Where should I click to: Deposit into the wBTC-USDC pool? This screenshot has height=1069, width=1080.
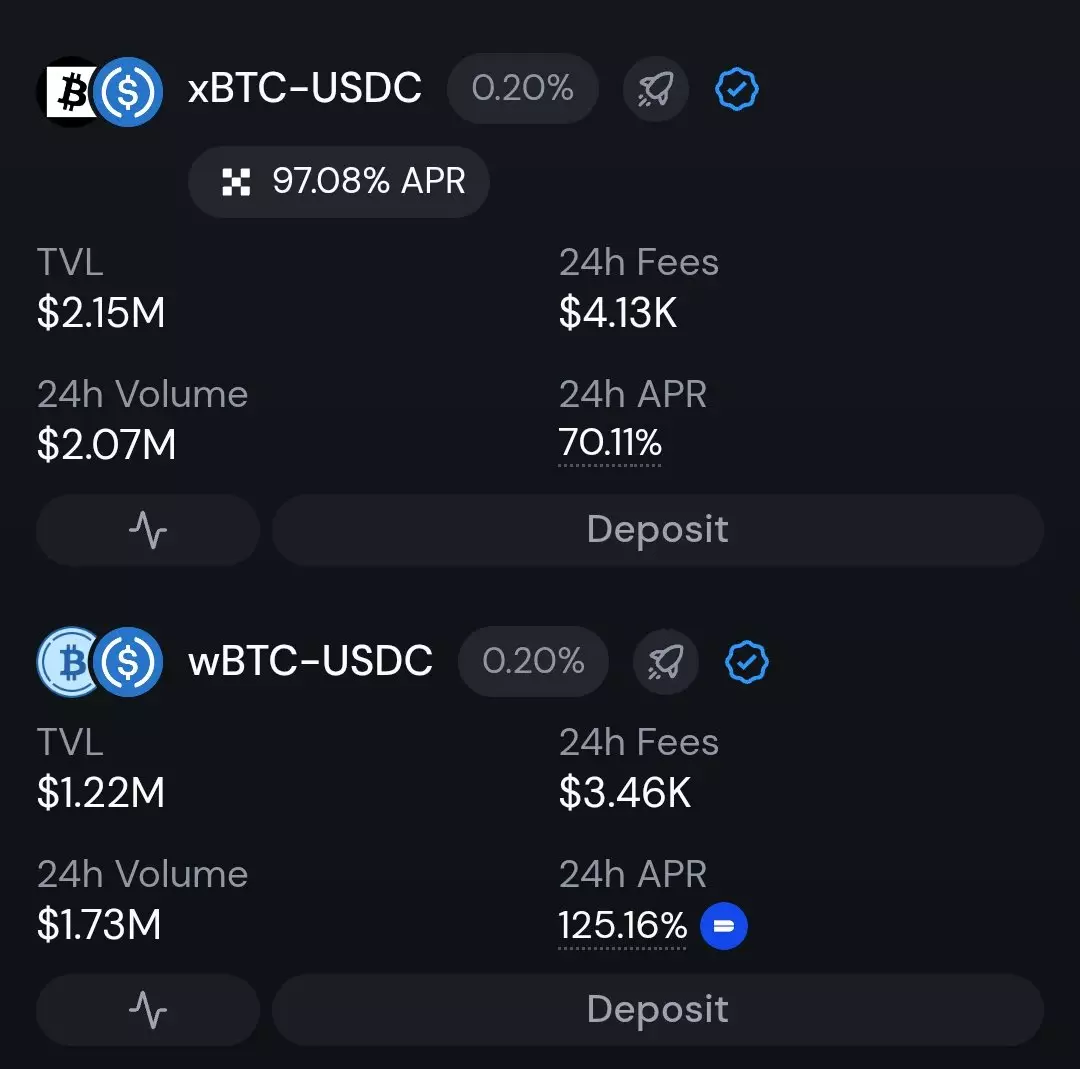657,1010
